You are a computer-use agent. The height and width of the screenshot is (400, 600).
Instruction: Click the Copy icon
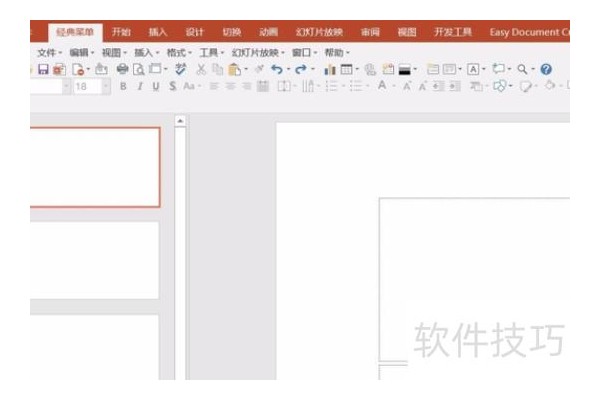(217, 69)
